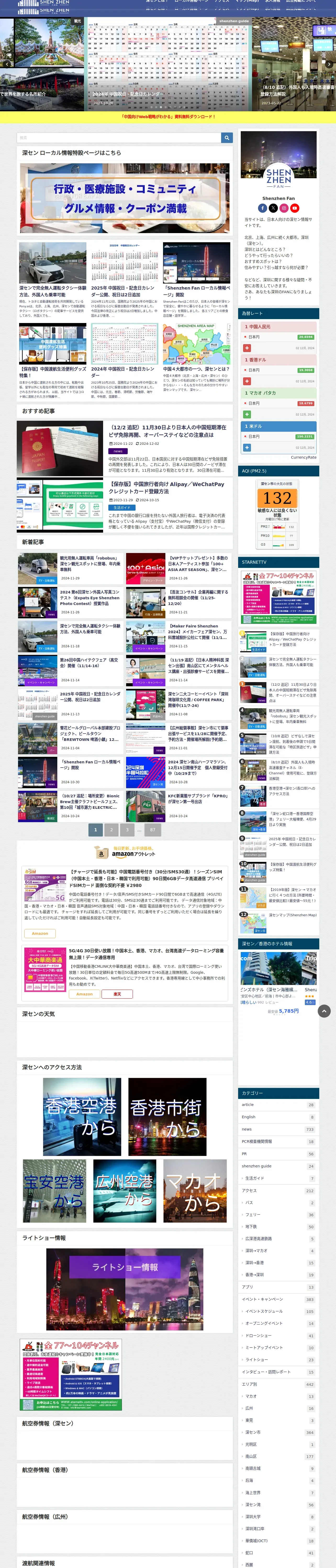The image size is (336, 1568).
Task: Open the 深セン ローカル情報特設ページはこちら heading
Action: [71, 153]
